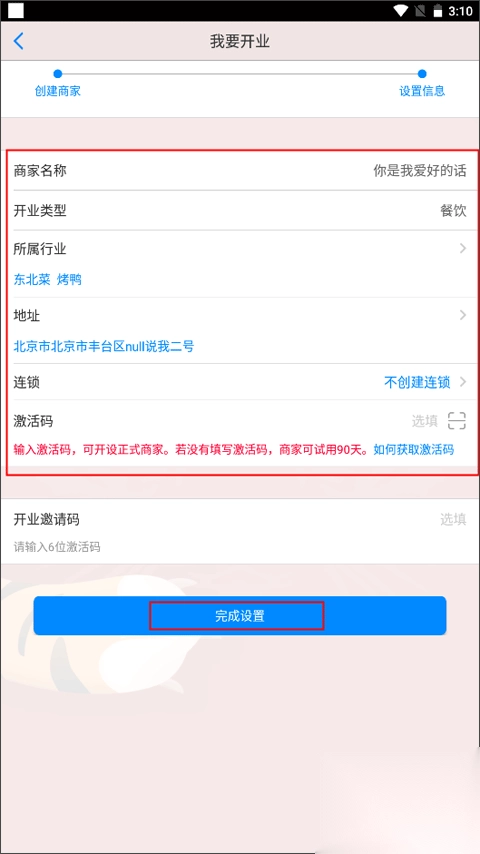
Task: Select the 创建商家 step label
Action: (58, 91)
